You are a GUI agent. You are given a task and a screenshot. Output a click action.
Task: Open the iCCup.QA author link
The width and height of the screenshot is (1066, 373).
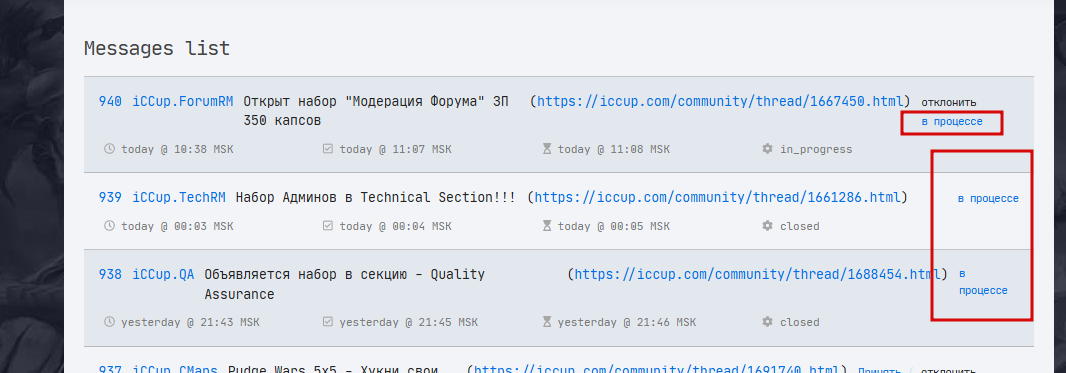tap(163, 274)
